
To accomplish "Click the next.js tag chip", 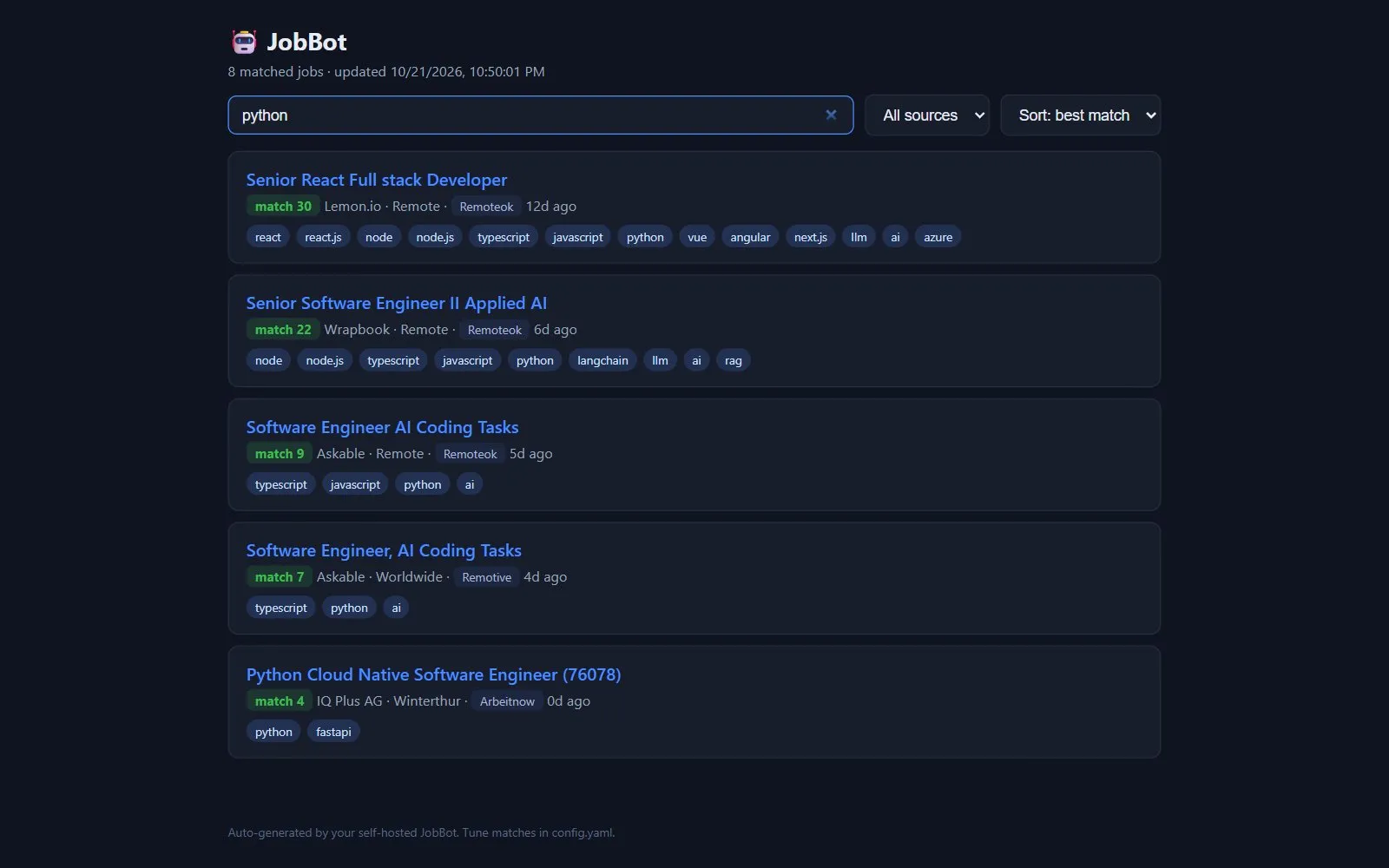I will (811, 237).
